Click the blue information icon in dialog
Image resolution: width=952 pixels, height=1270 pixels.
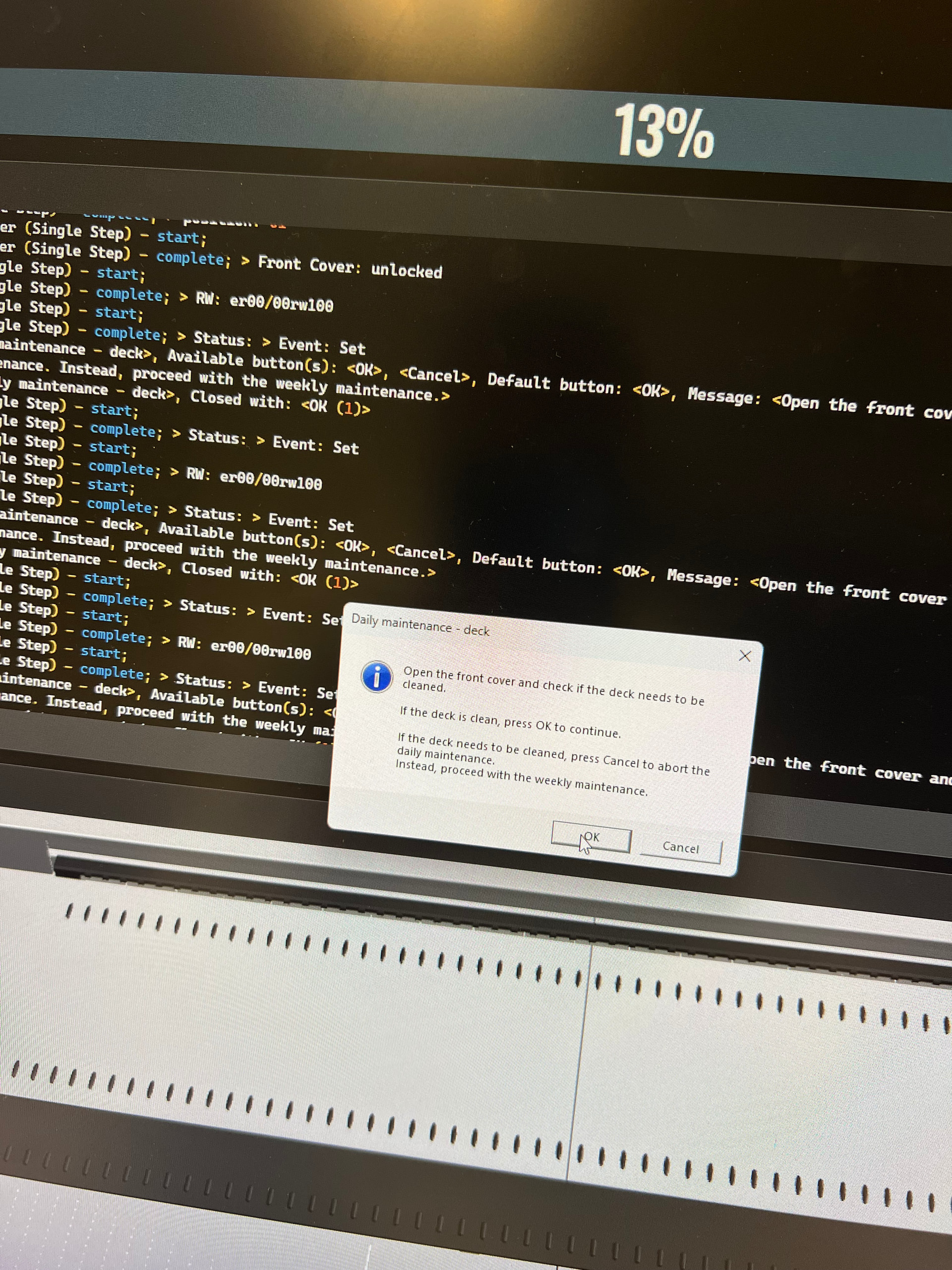click(376, 677)
